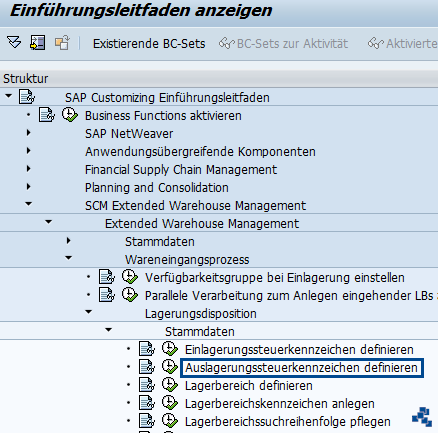Select SCM Extended Warehouse Management entry
This screenshot has height=433, width=438.
(195, 206)
